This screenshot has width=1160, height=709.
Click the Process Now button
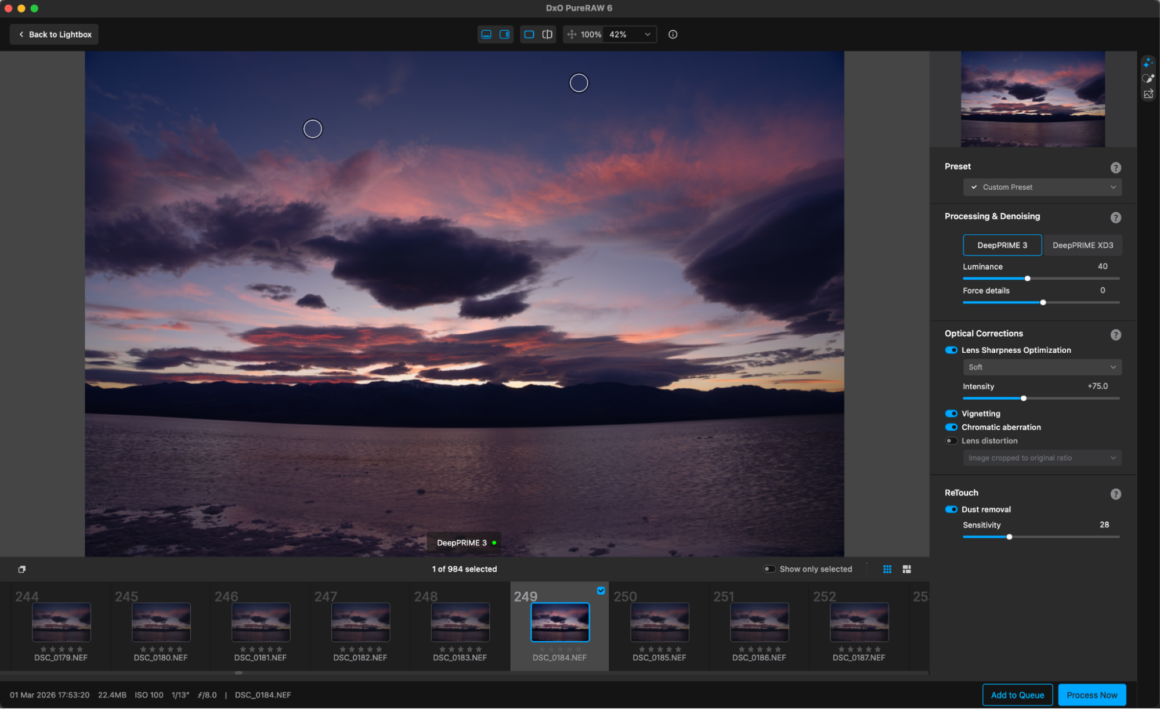[1092, 694]
